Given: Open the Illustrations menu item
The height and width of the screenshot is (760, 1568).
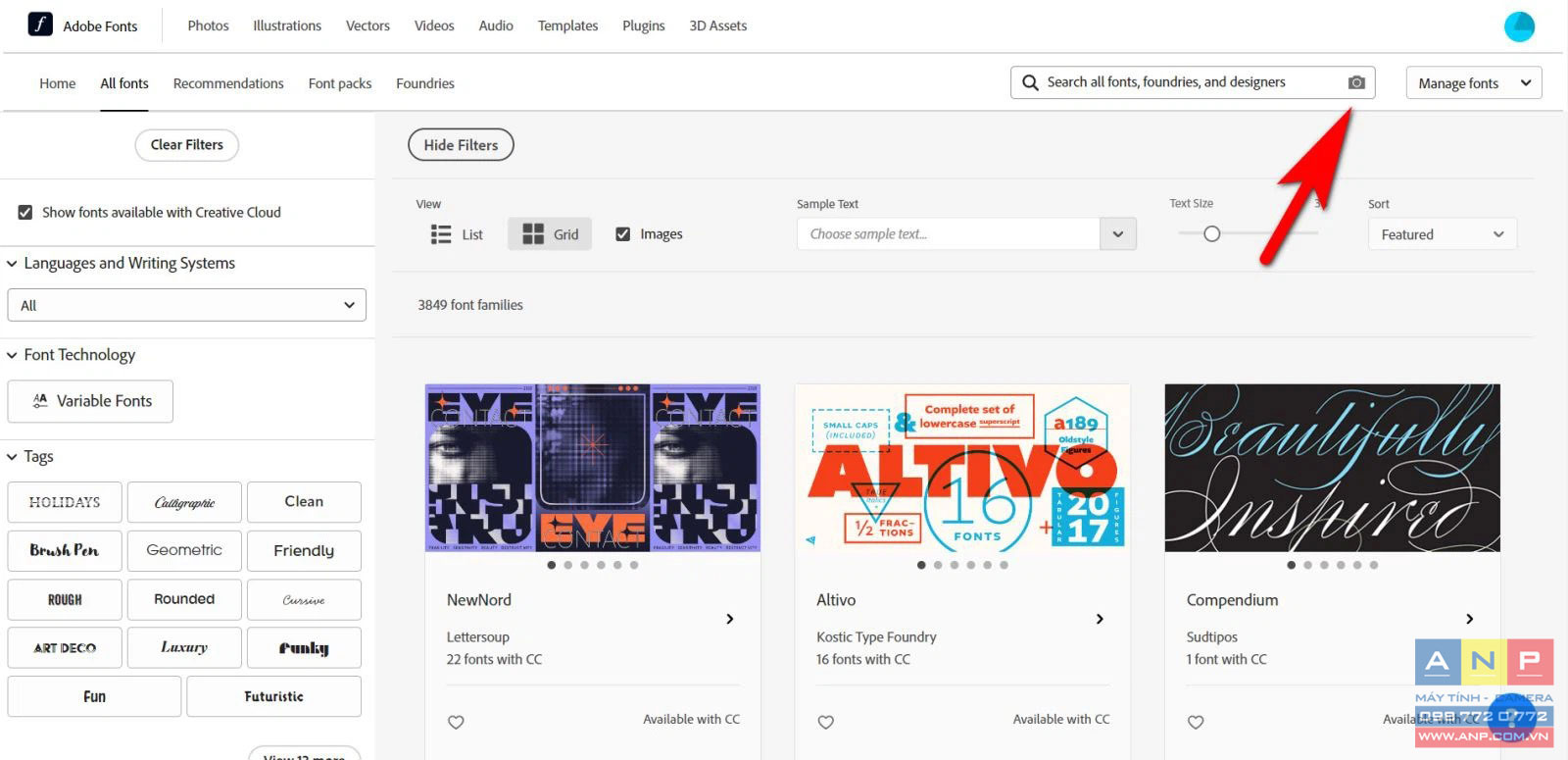Looking at the screenshot, I should [x=287, y=25].
